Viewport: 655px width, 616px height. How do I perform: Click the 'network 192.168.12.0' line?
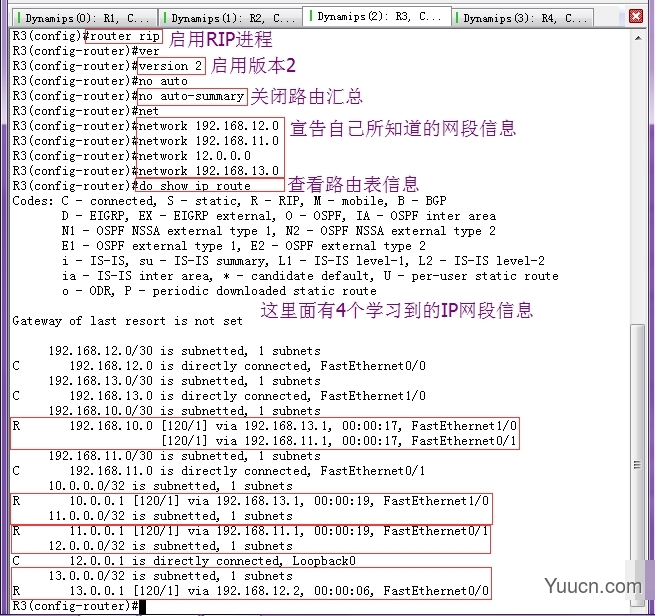pyautogui.click(x=208, y=126)
